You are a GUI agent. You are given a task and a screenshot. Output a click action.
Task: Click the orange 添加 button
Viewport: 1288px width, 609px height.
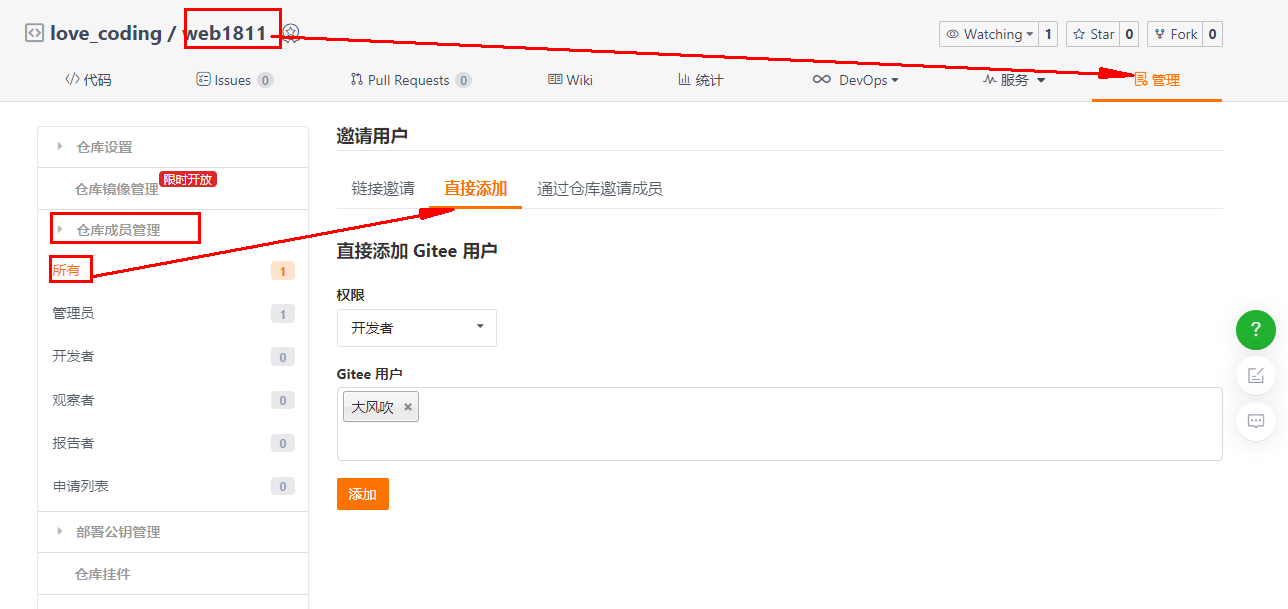(363, 494)
